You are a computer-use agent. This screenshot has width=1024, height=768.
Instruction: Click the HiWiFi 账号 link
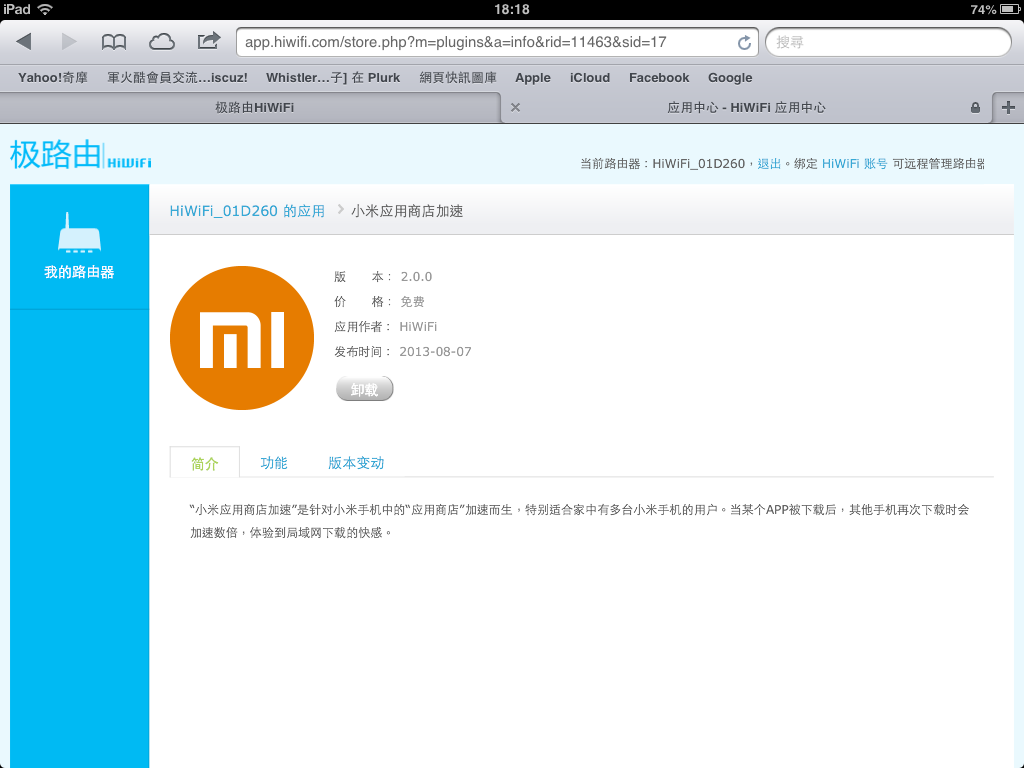tap(854, 164)
